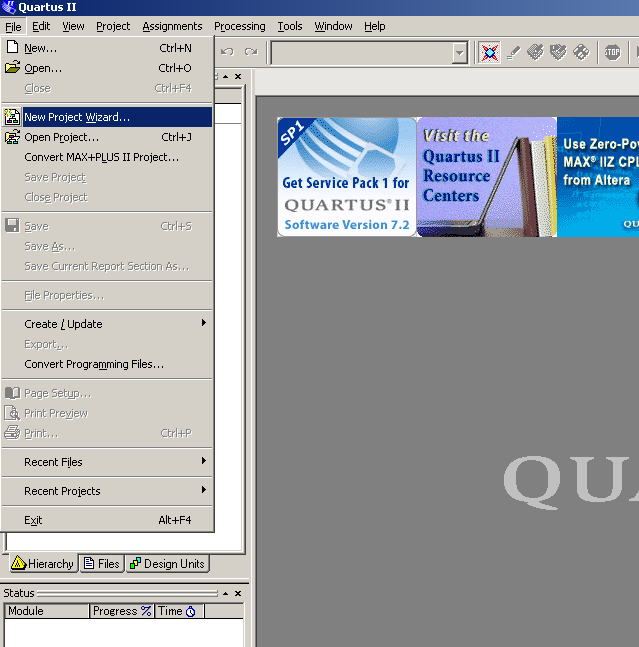Click the New Project Wizard icon
The width and height of the screenshot is (639, 647).
click(12, 117)
